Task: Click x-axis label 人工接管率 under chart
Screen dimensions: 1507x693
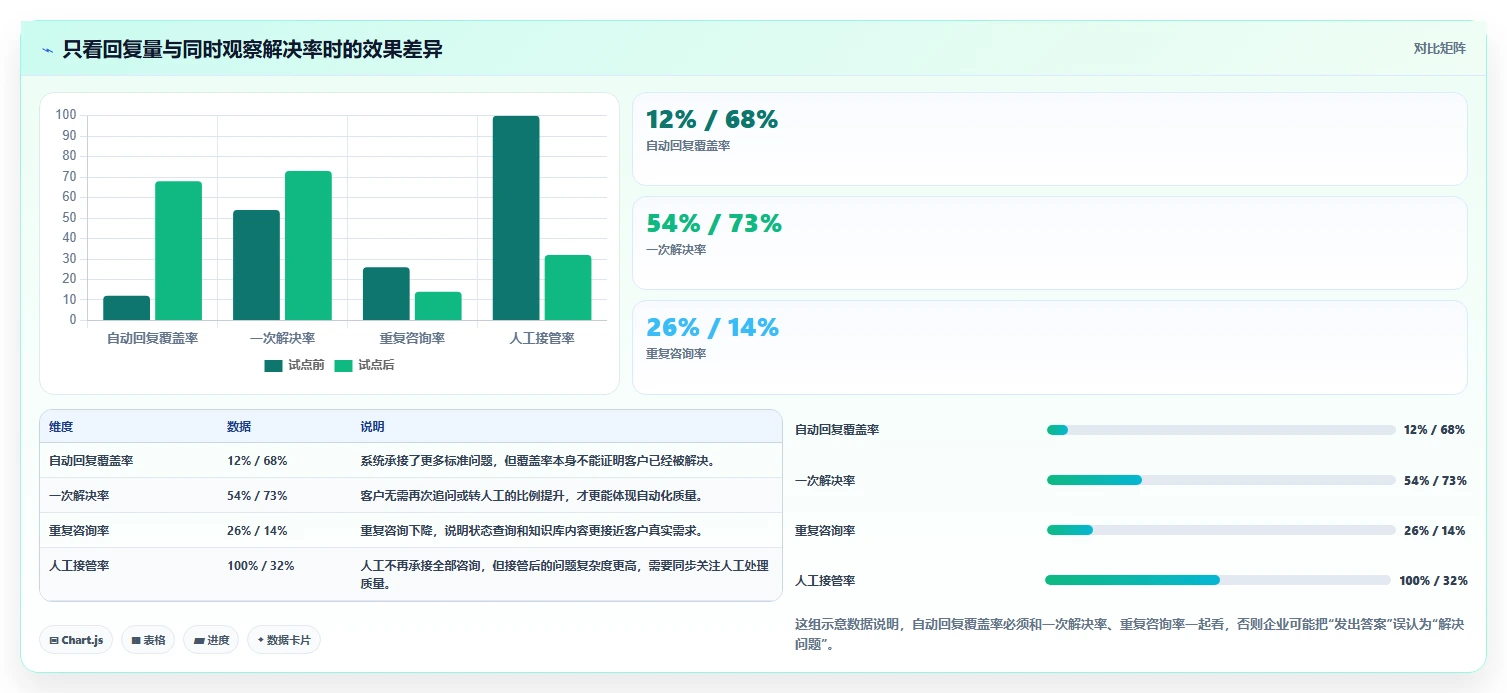Action: (542, 339)
